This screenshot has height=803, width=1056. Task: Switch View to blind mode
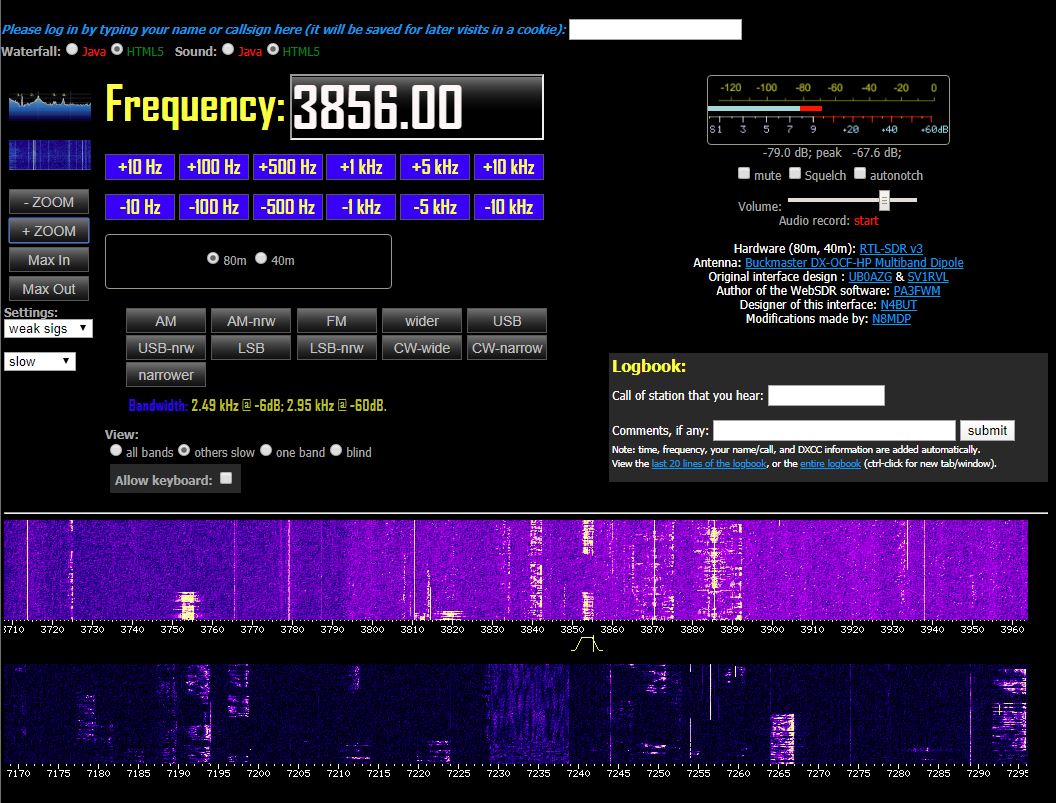pos(335,450)
